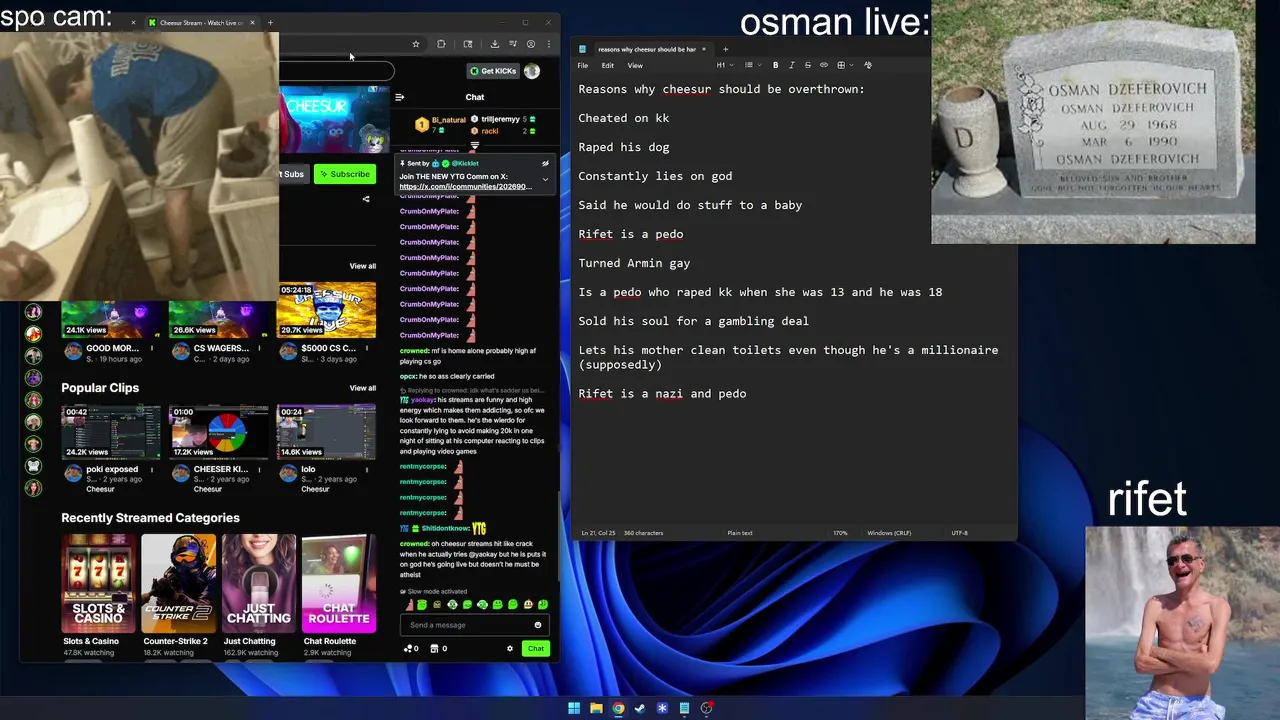Open chat settings gear icon
The width and height of the screenshot is (1280, 720).
coord(510,649)
